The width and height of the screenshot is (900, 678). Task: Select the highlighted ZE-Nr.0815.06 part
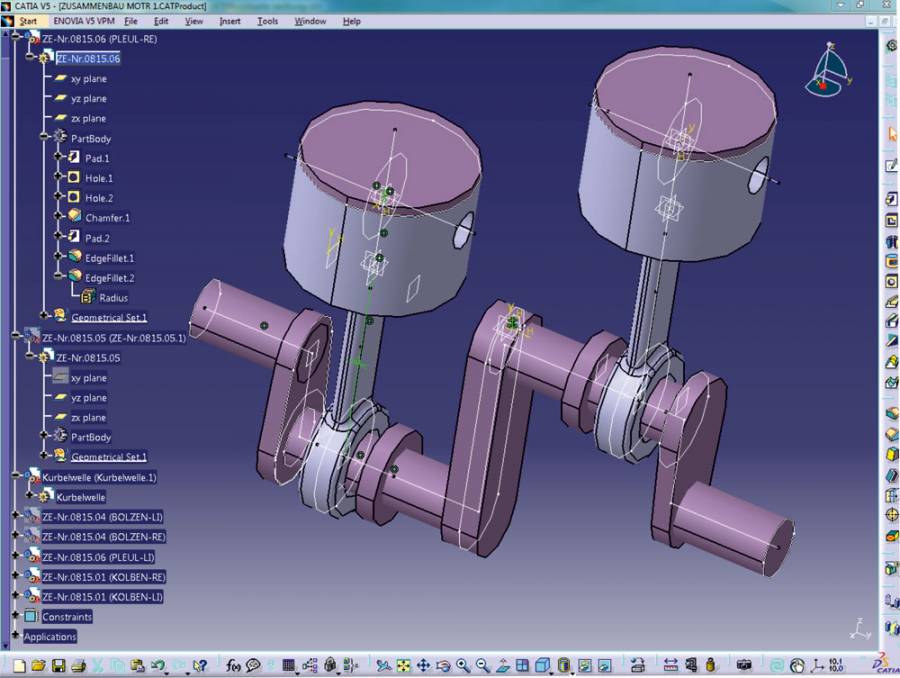(x=88, y=59)
